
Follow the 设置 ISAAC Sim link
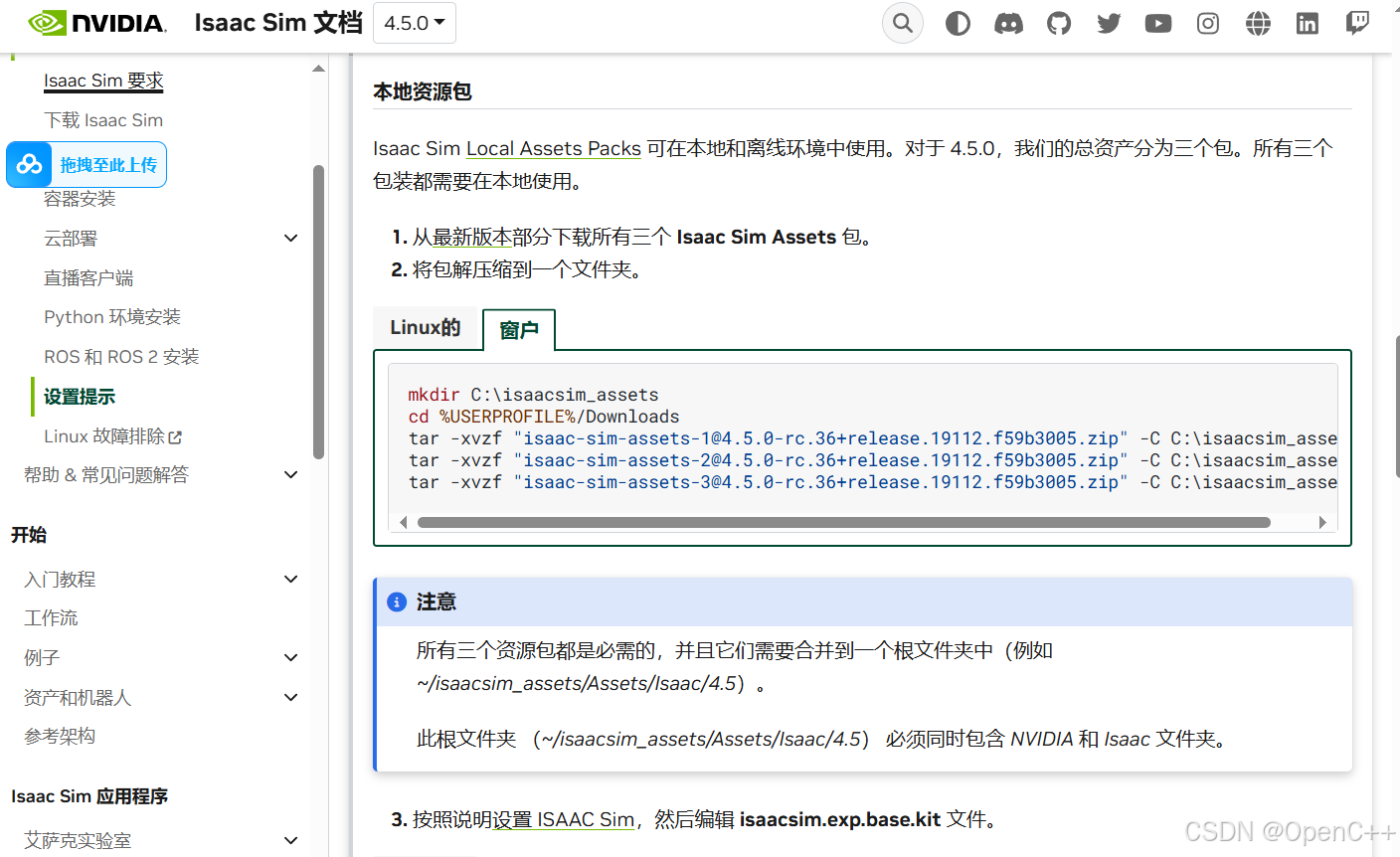pyautogui.click(x=564, y=820)
